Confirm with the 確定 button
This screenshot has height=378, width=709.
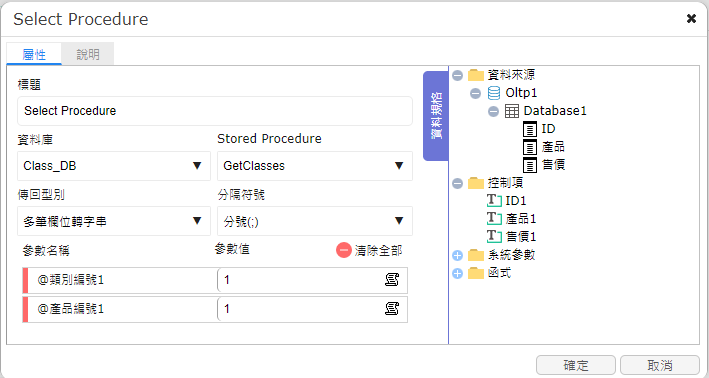point(576,365)
